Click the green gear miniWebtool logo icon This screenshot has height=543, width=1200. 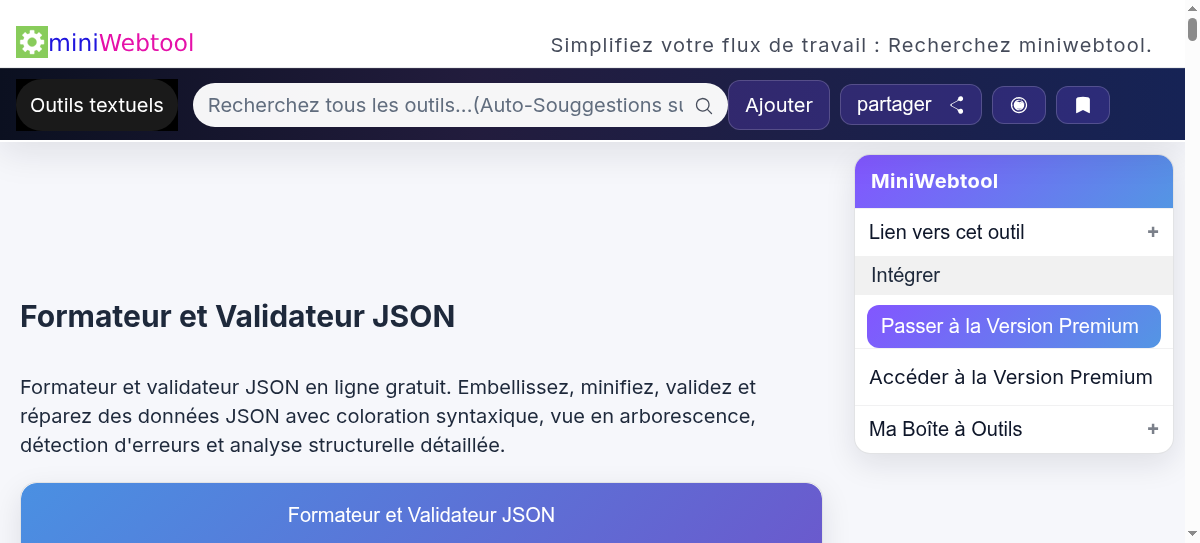click(x=32, y=42)
